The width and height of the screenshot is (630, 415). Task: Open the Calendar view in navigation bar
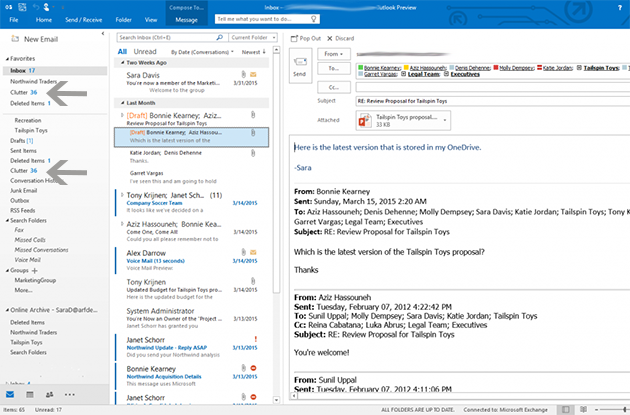click(30, 397)
